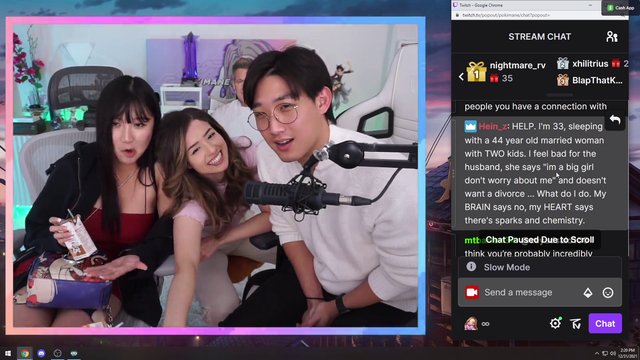Image resolution: width=640 pixels, height=360 pixels.
Task: Click the Slow Mode info icon
Action: pos(471,267)
